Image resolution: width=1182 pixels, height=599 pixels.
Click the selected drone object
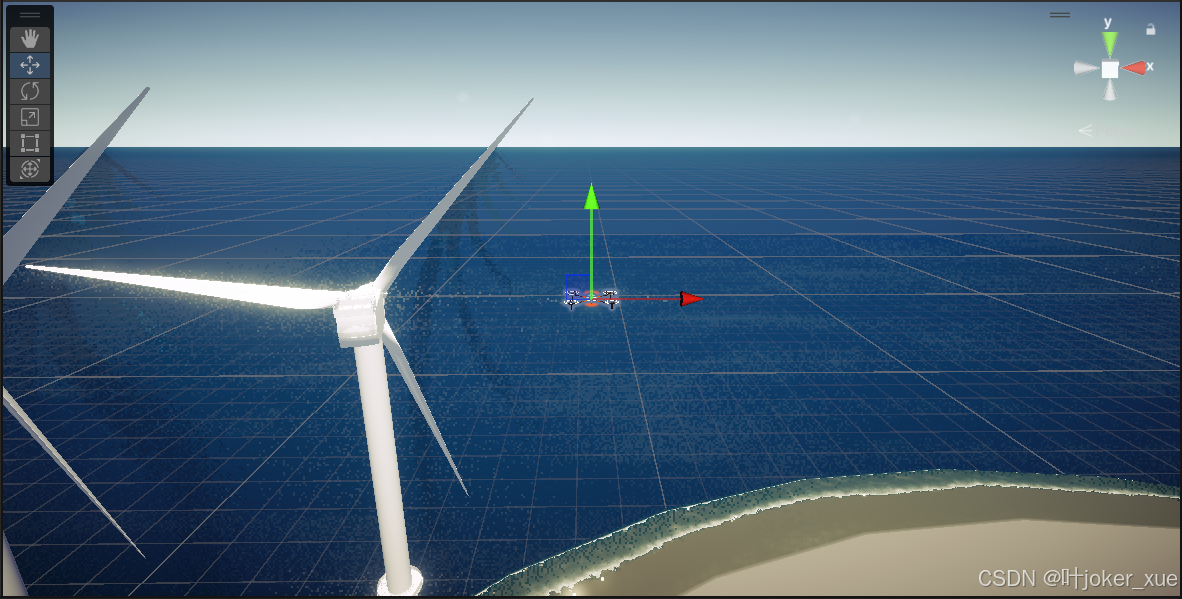point(590,296)
